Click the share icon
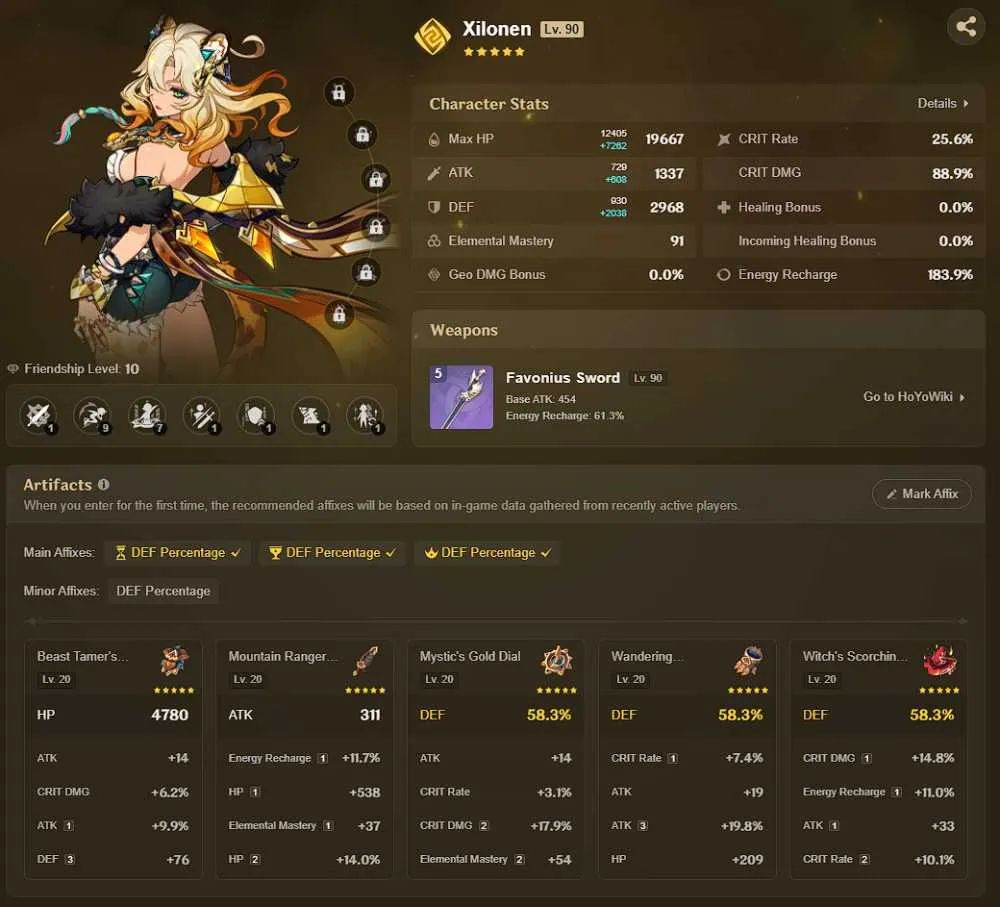 [x=966, y=26]
